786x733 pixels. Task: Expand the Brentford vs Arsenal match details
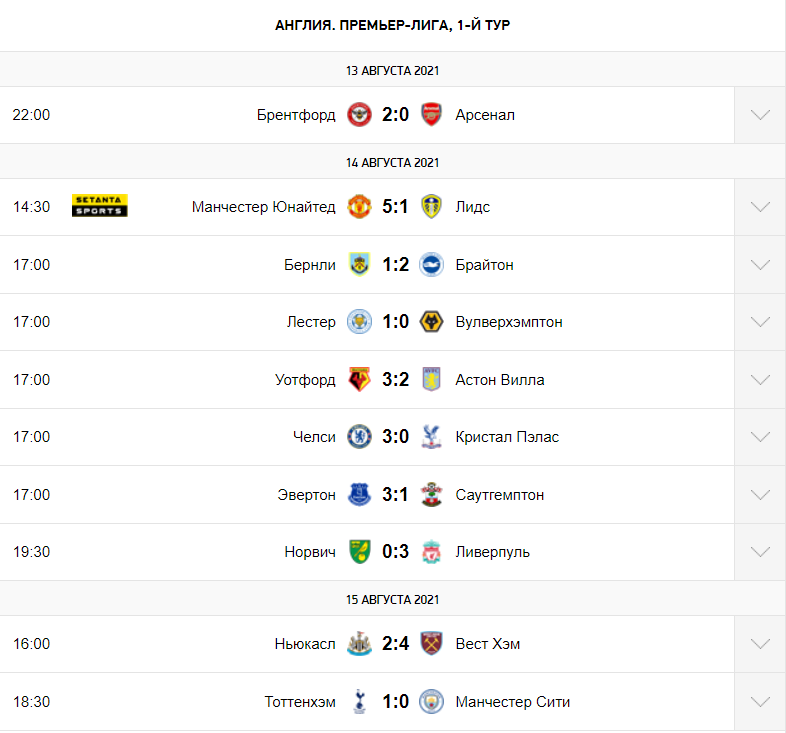[760, 115]
